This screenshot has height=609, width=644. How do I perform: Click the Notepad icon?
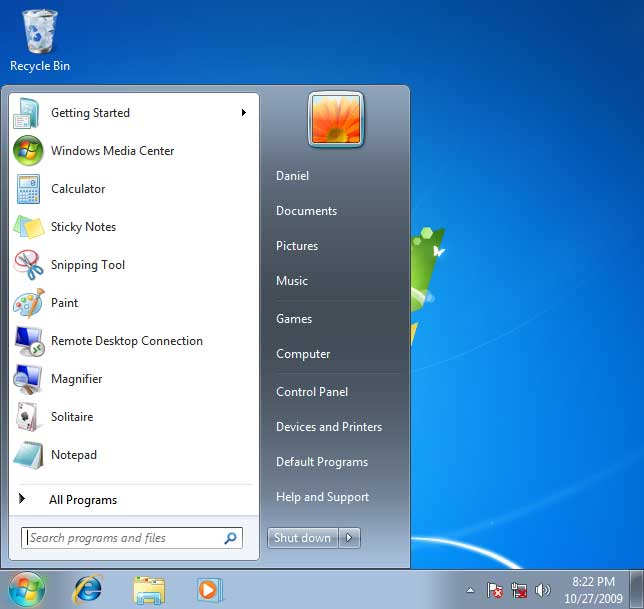pos(28,455)
